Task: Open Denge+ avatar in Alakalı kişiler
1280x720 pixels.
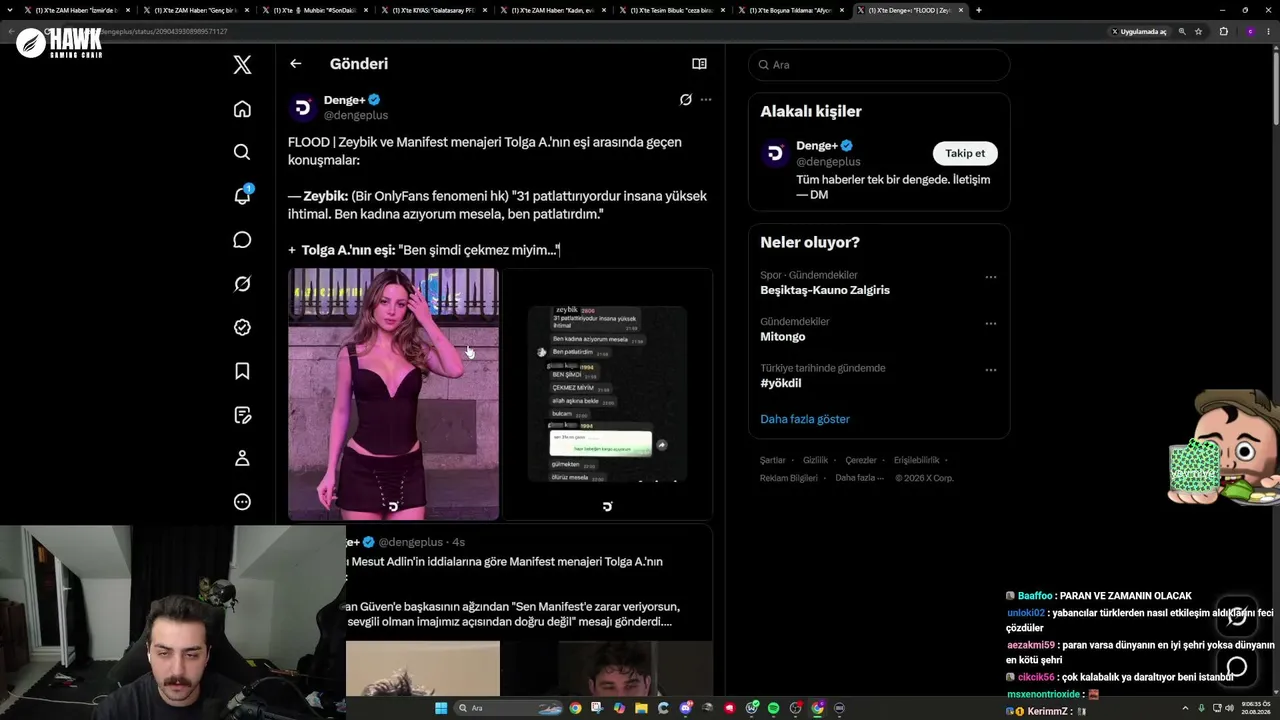Action: click(x=775, y=154)
